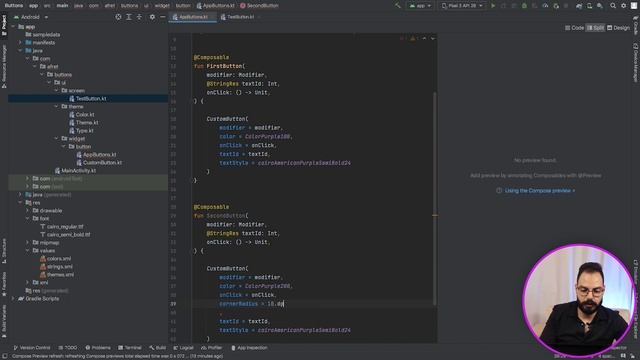Open the Build tool window

[158, 348]
